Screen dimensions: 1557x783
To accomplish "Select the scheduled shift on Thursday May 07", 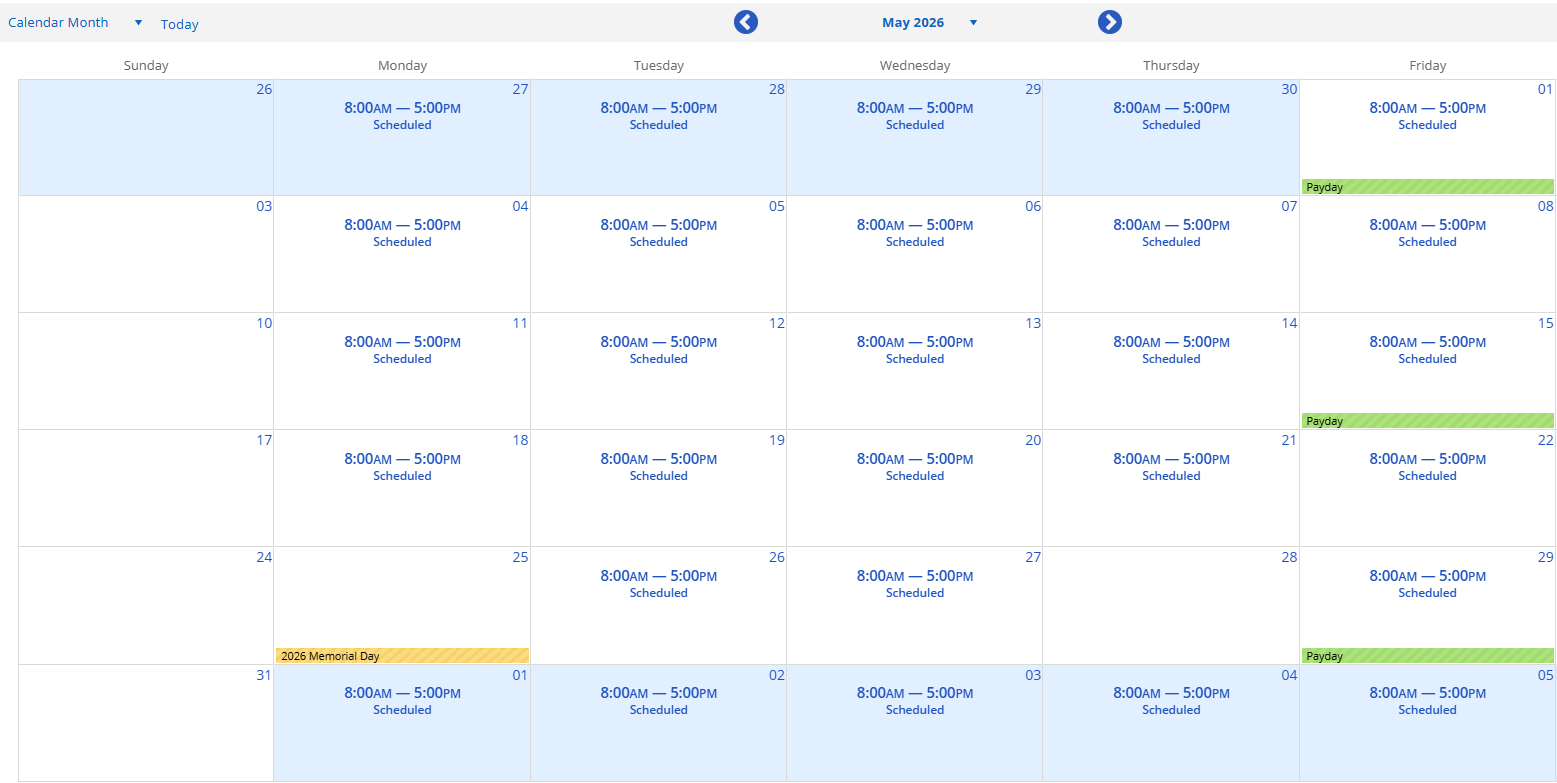I will pyautogui.click(x=1171, y=233).
